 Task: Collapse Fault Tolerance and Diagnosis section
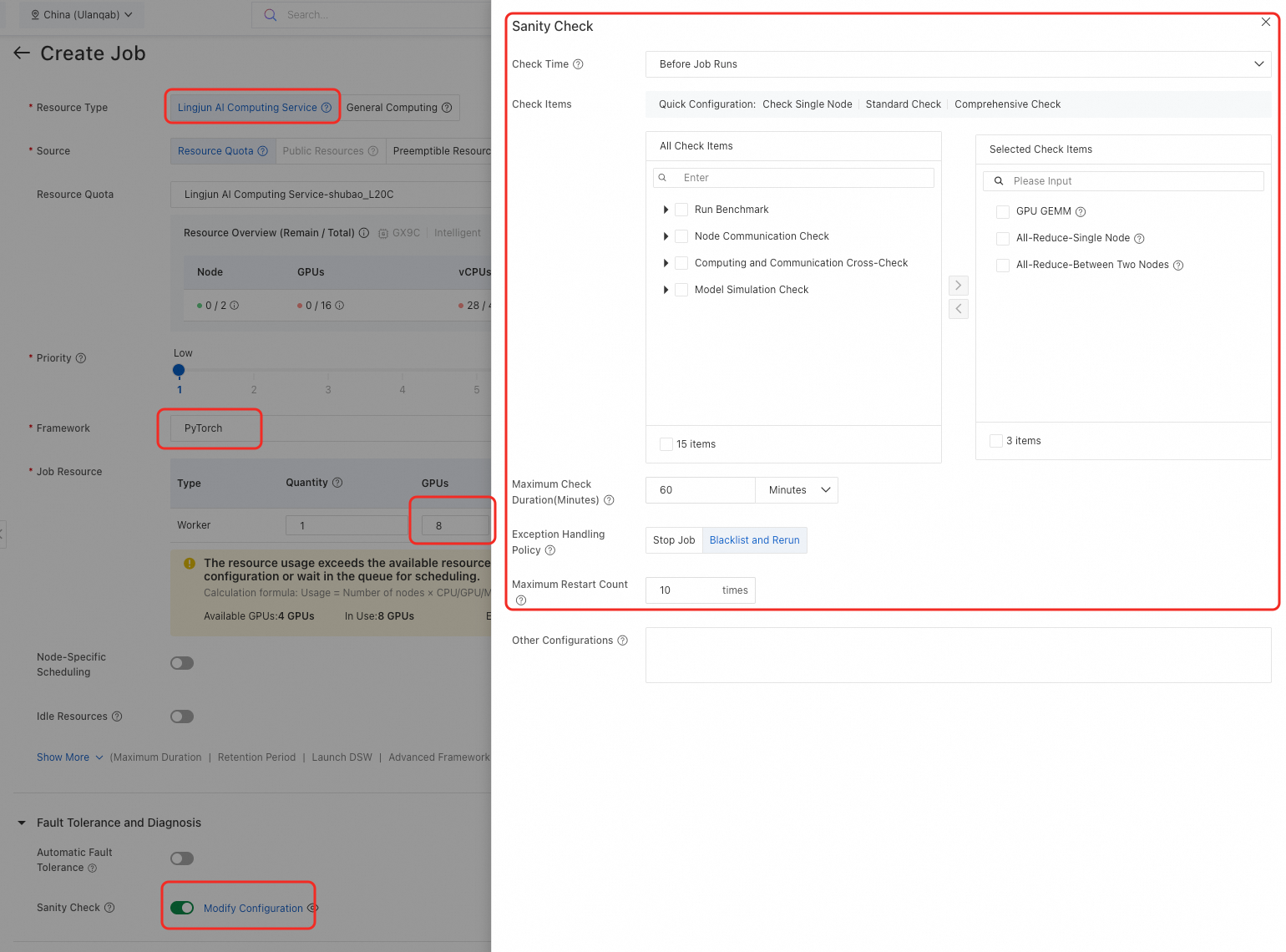(x=22, y=823)
